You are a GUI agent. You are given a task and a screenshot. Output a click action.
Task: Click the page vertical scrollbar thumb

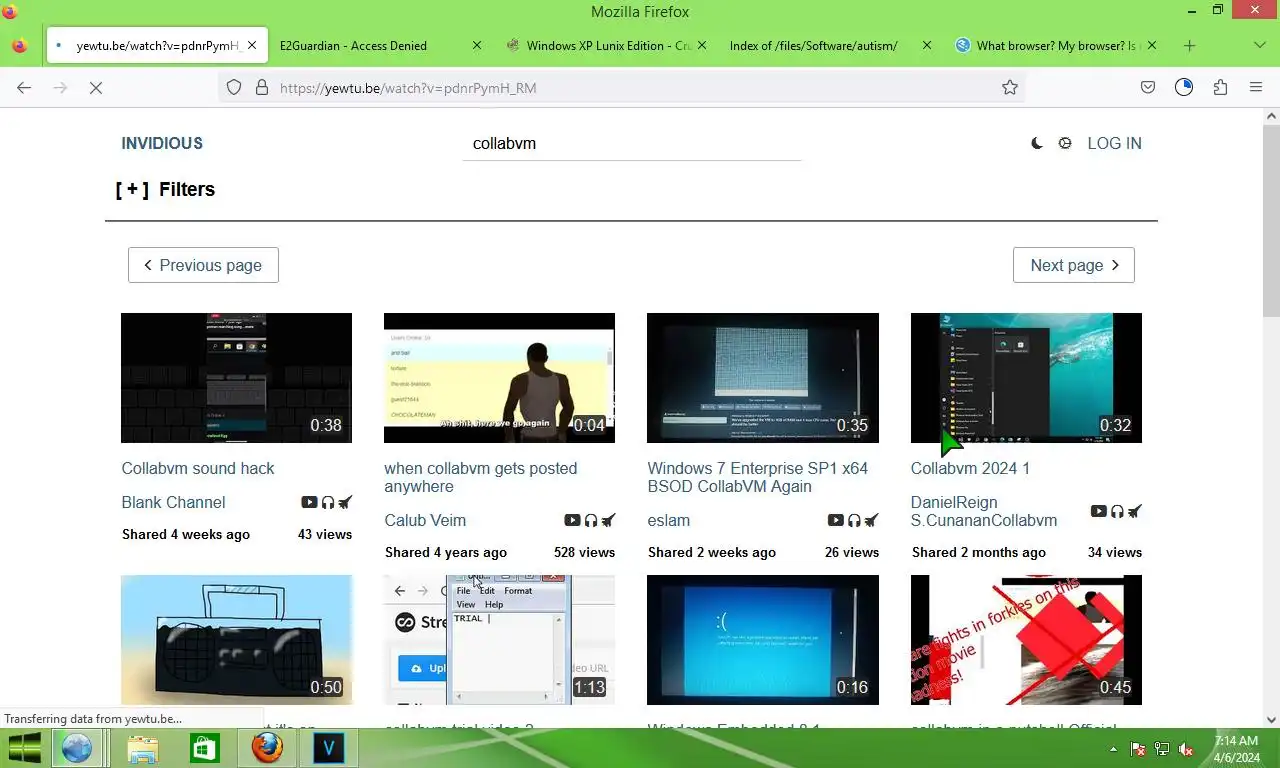click(x=1271, y=222)
